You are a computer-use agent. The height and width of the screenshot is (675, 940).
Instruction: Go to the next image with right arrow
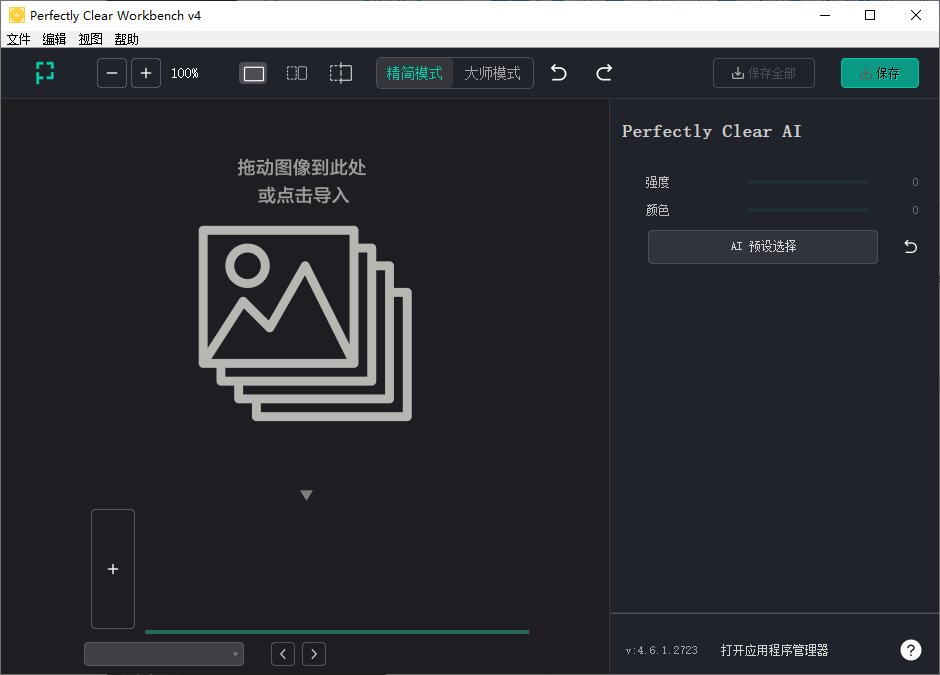click(x=313, y=653)
